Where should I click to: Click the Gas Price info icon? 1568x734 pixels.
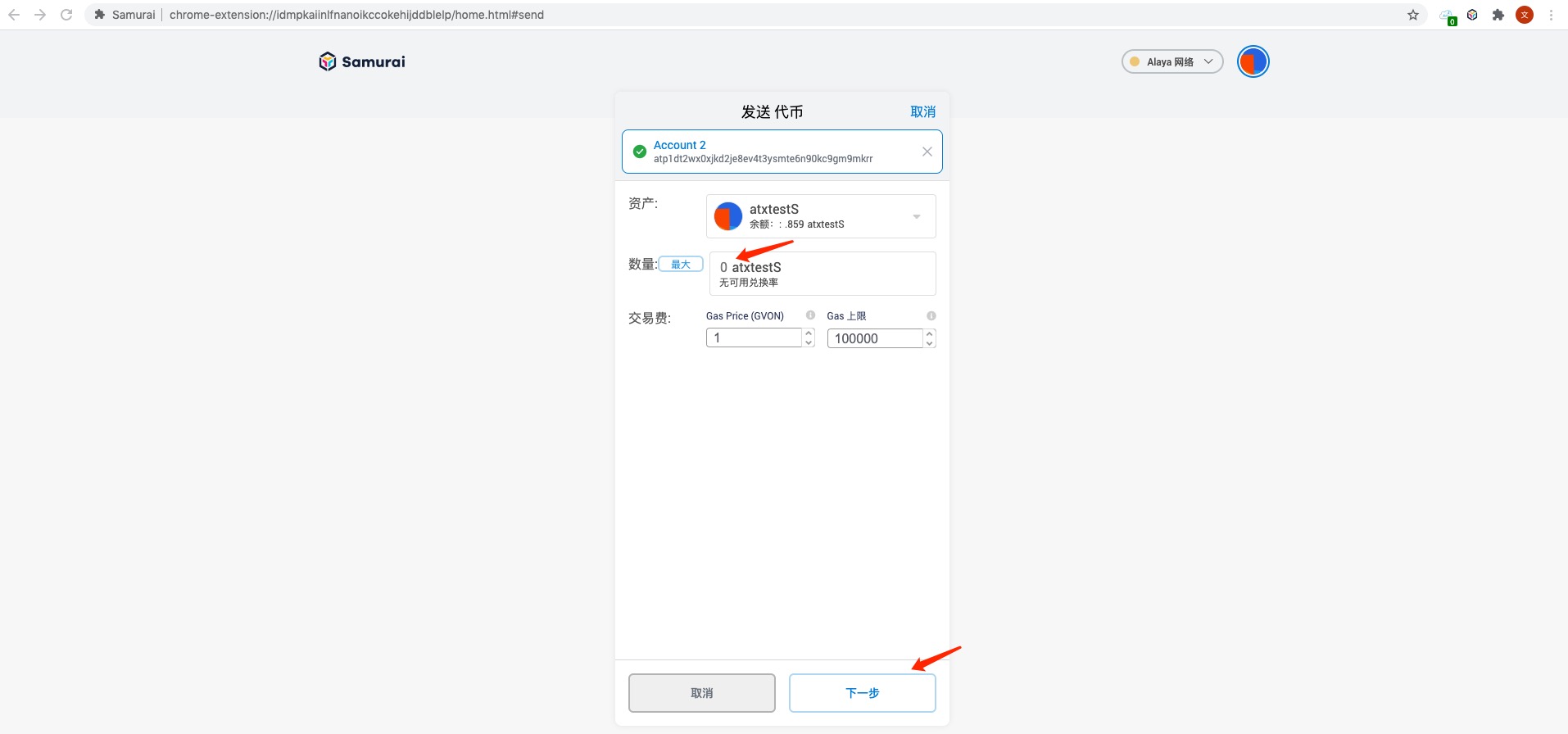coord(810,315)
